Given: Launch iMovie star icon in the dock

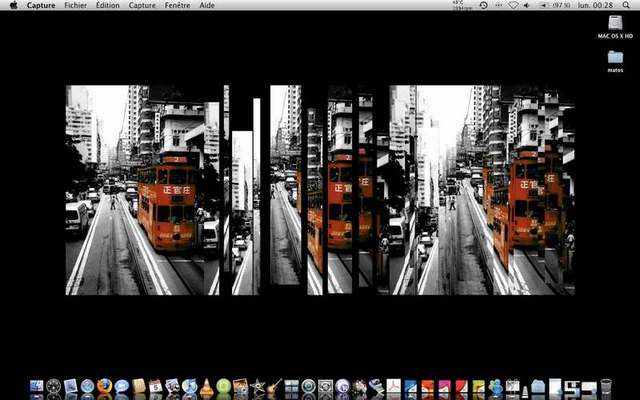Looking at the screenshot, I should (x=258, y=386).
